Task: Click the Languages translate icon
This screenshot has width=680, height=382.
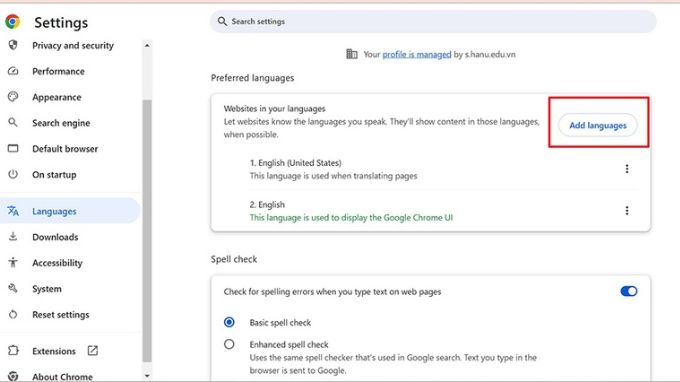Action: pyautogui.click(x=13, y=211)
